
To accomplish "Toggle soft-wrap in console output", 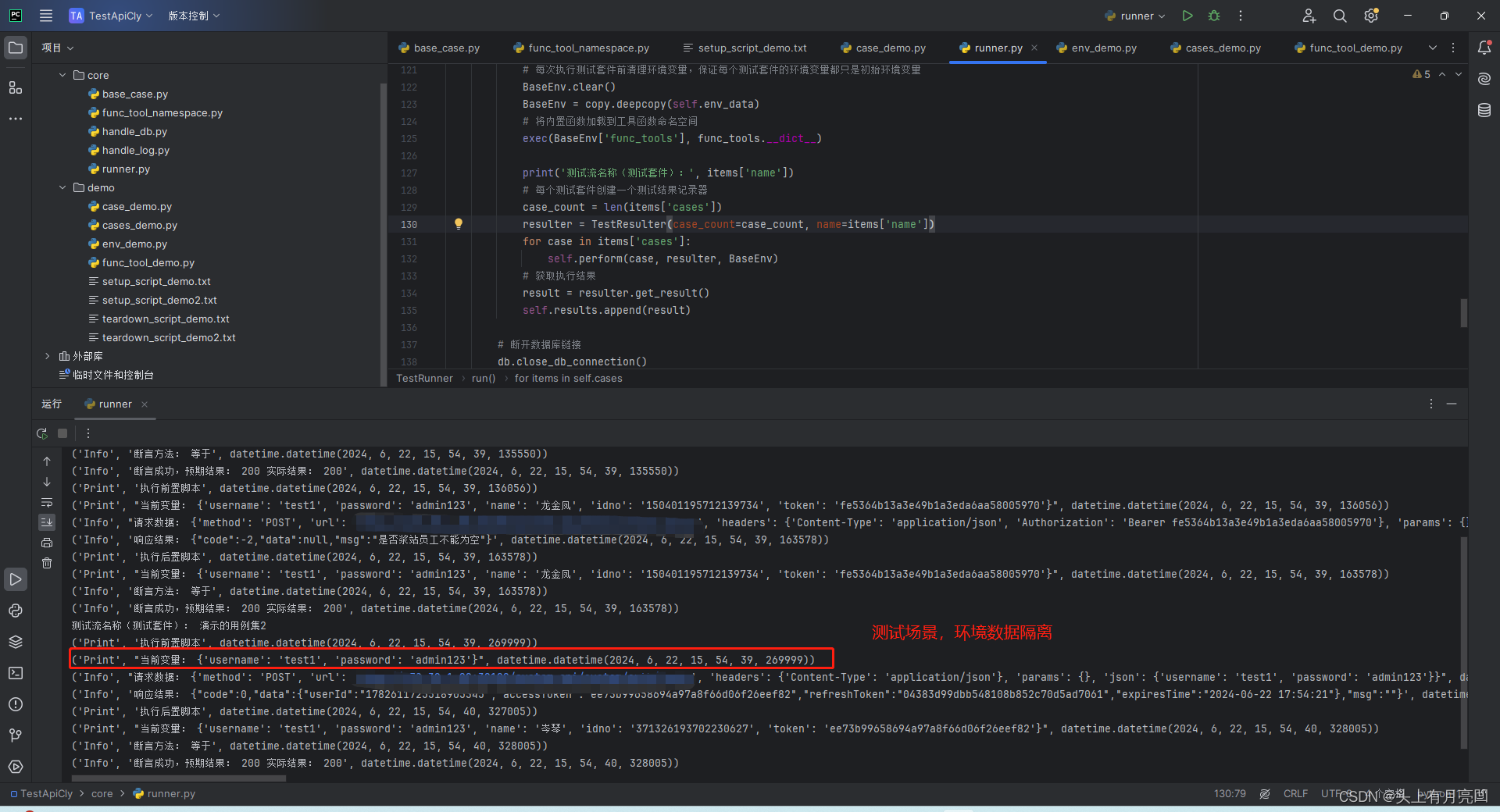I will [x=47, y=502].
